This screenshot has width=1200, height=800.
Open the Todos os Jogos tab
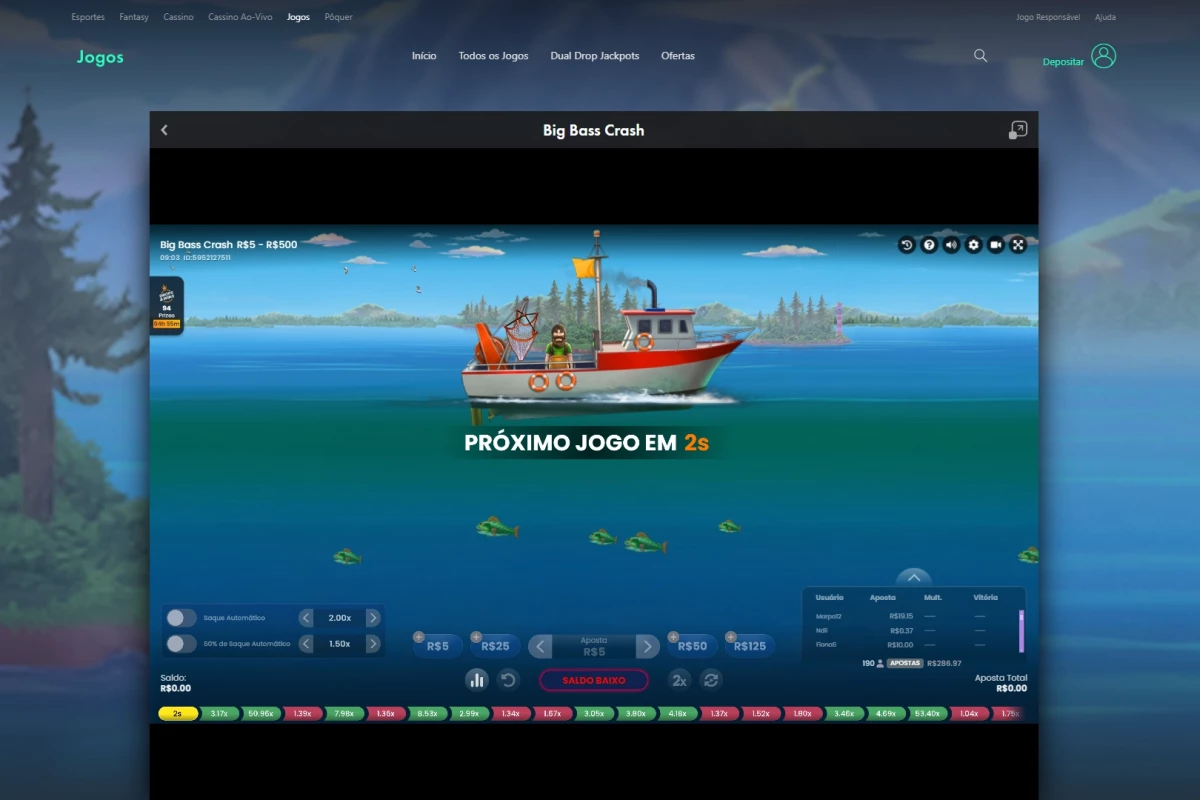click(x=493, y=56)
